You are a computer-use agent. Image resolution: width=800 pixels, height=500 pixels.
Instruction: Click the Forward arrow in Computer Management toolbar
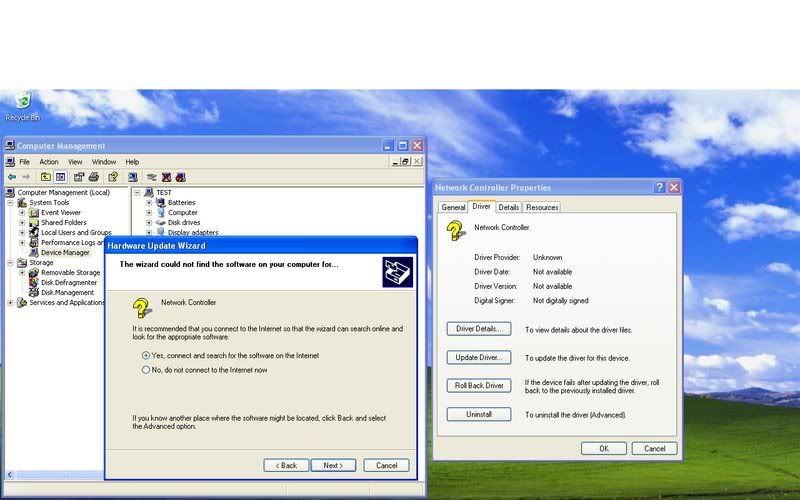[x=26, y=177]
